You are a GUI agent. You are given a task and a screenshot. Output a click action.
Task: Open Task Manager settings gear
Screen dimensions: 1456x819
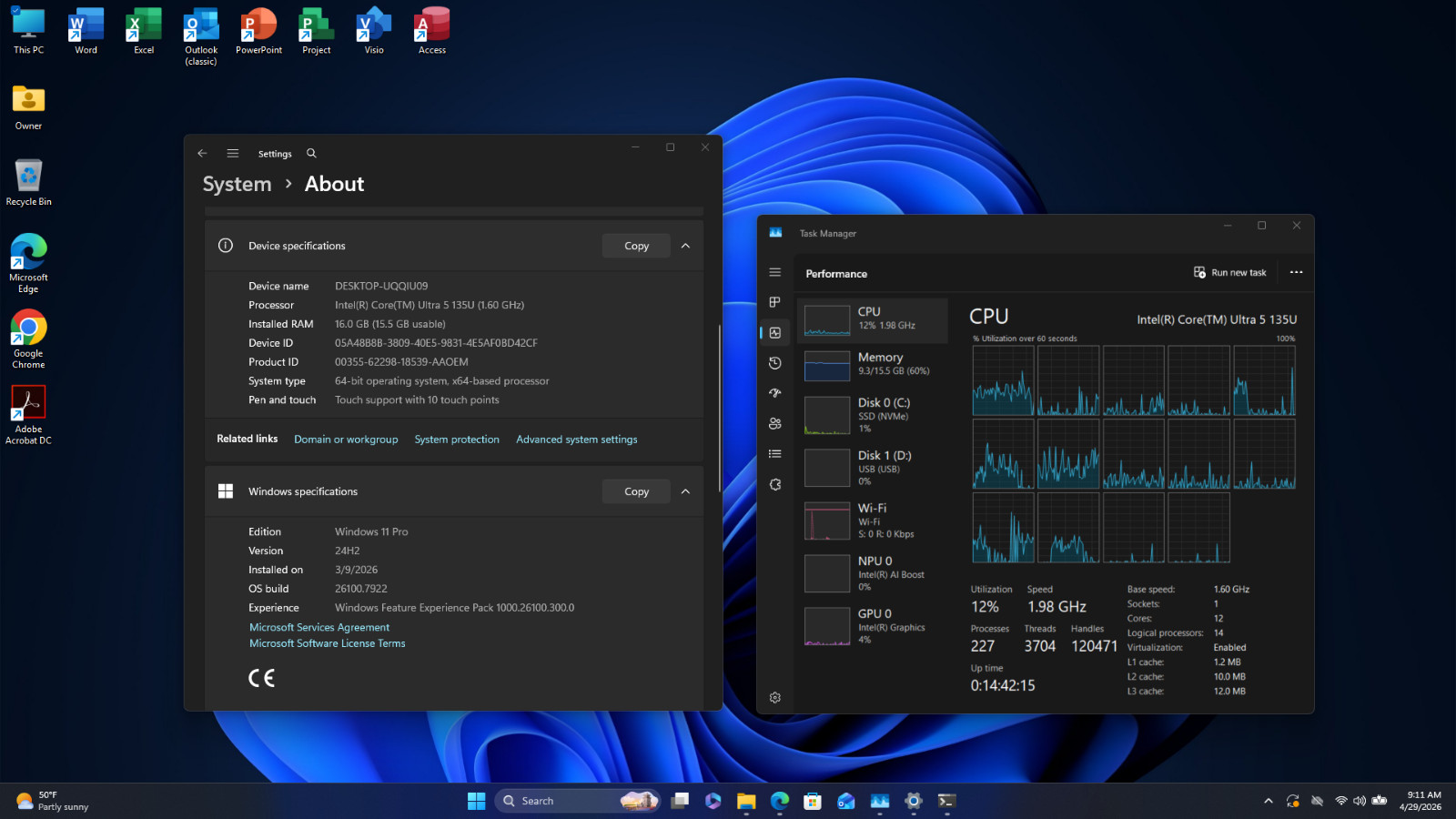click(775, 698)
